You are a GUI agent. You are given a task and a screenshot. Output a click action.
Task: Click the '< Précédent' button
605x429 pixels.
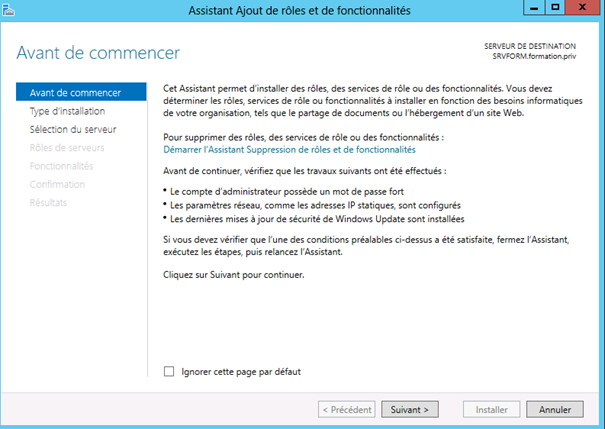point(347,409)
